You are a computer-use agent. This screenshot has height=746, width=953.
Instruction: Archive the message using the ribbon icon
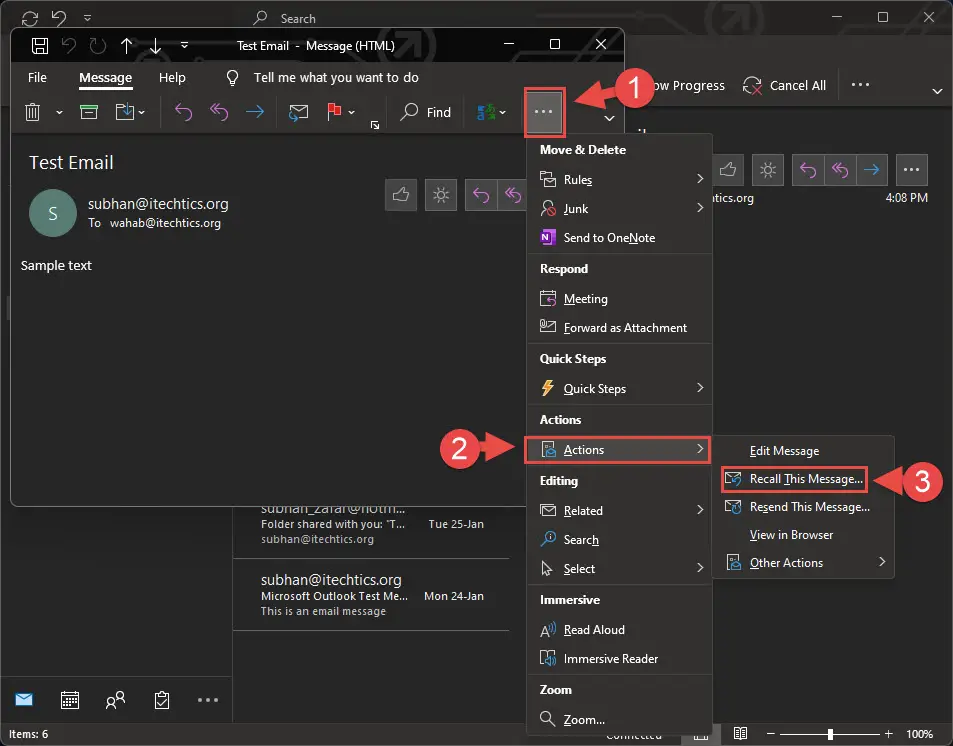tap(89, 112)
